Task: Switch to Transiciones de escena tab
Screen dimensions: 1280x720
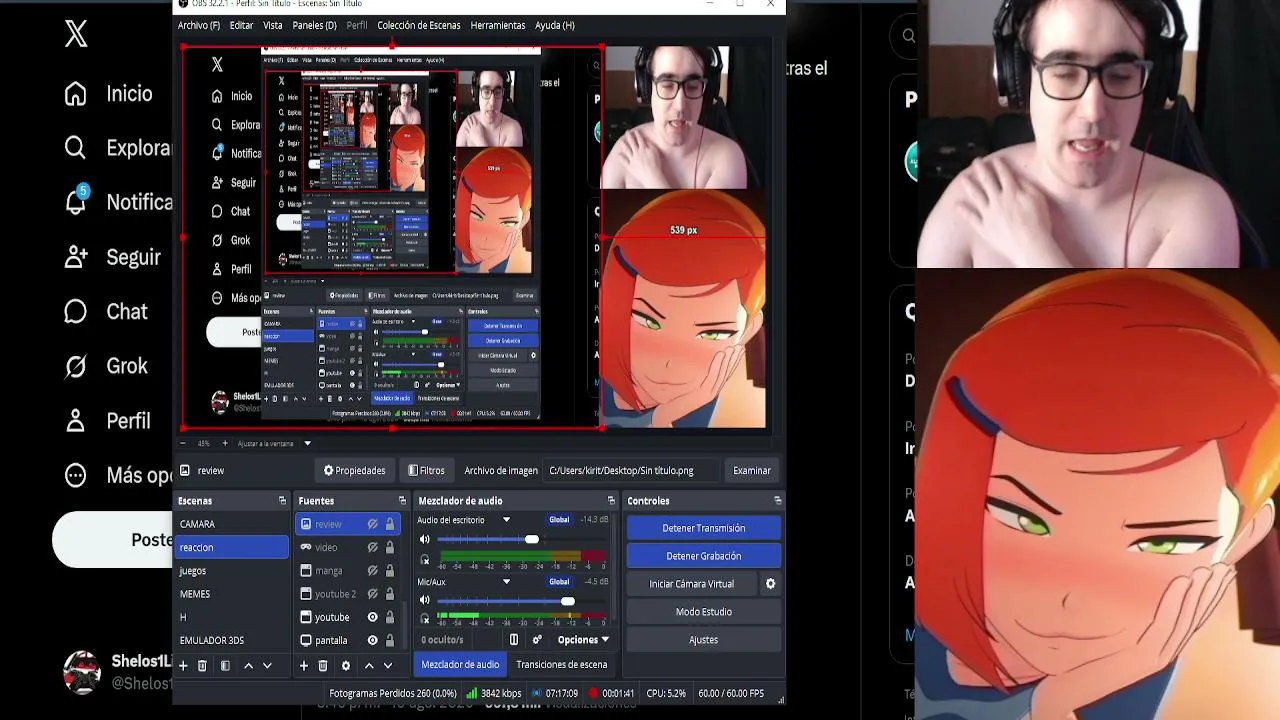Action: click(x=562, y=664)
